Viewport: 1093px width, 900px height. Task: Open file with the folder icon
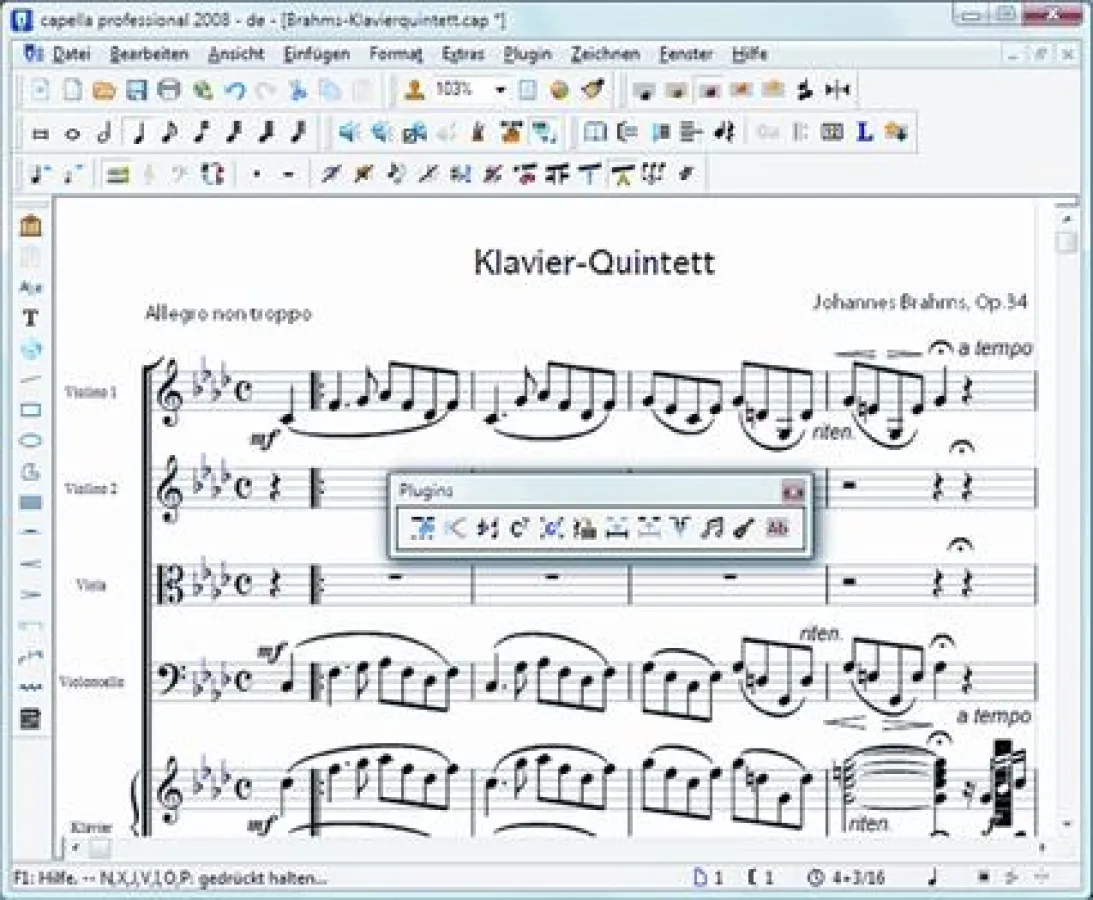(x=104, y=90)
